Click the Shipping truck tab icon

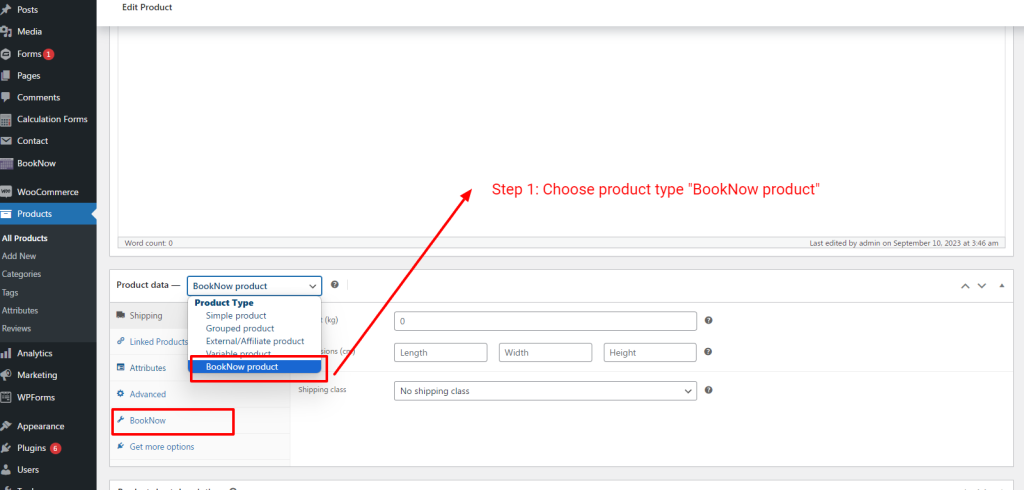120,315
